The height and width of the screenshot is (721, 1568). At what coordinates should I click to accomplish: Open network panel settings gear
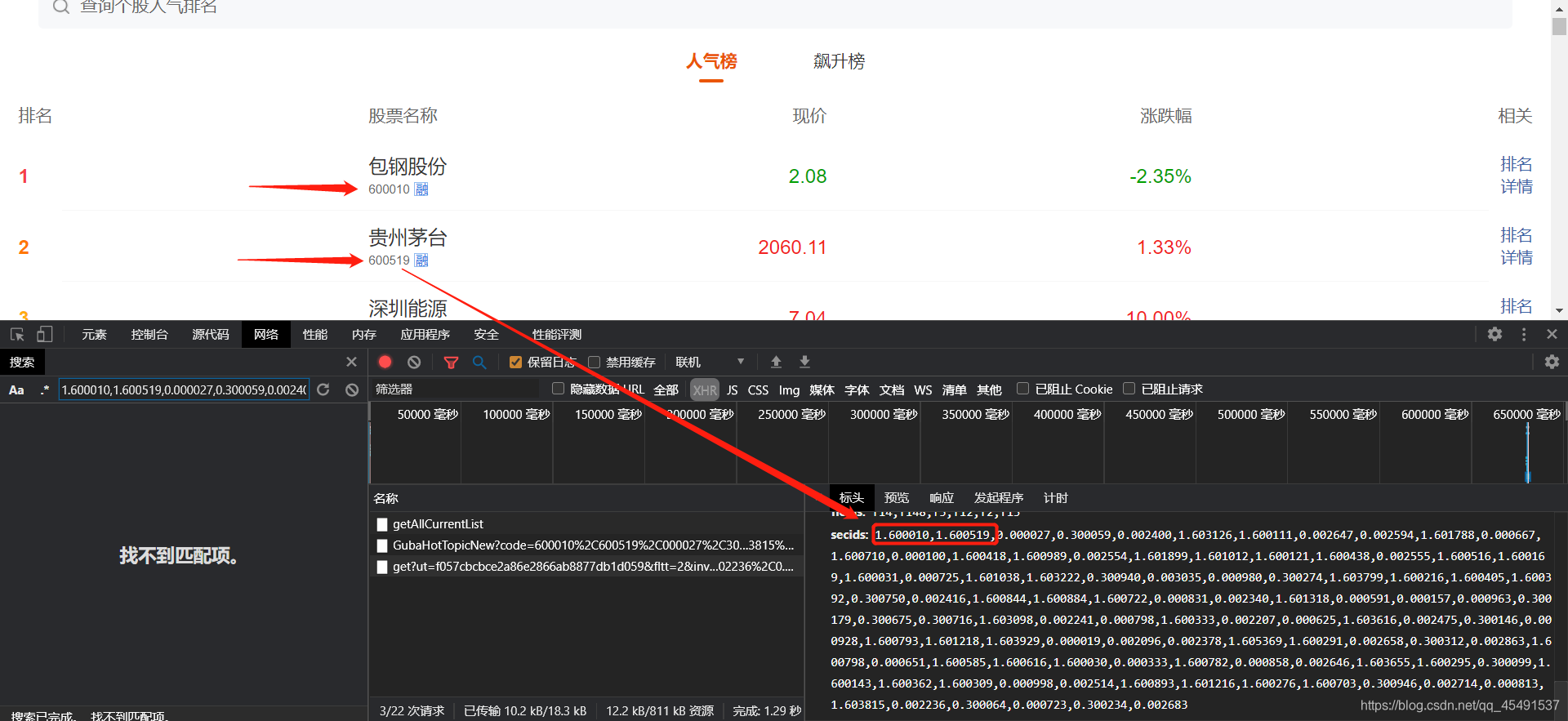coord(1552,362)
